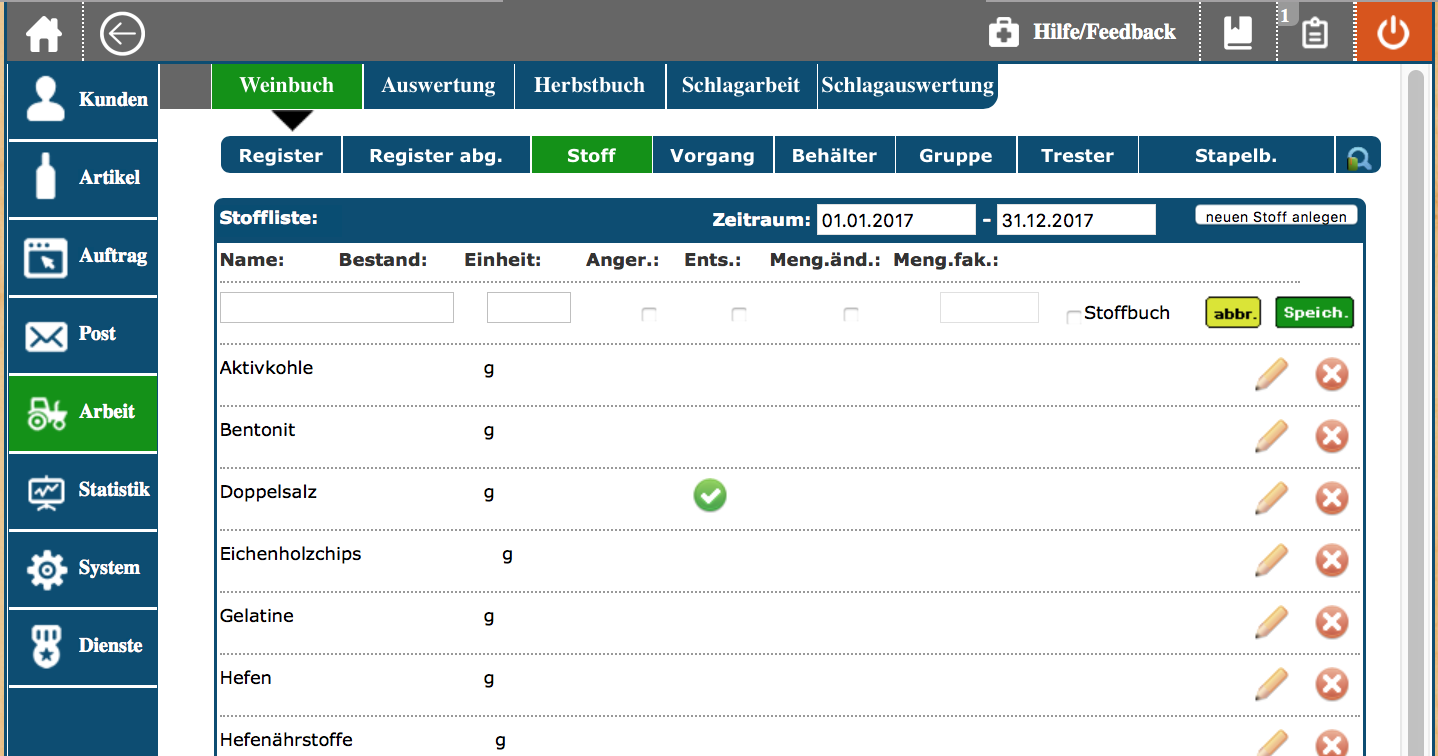Viewport: 1438px width, 756px height.
Task: Cancel with the yellow abbr. button
Action: click(x=1232, y=313)
